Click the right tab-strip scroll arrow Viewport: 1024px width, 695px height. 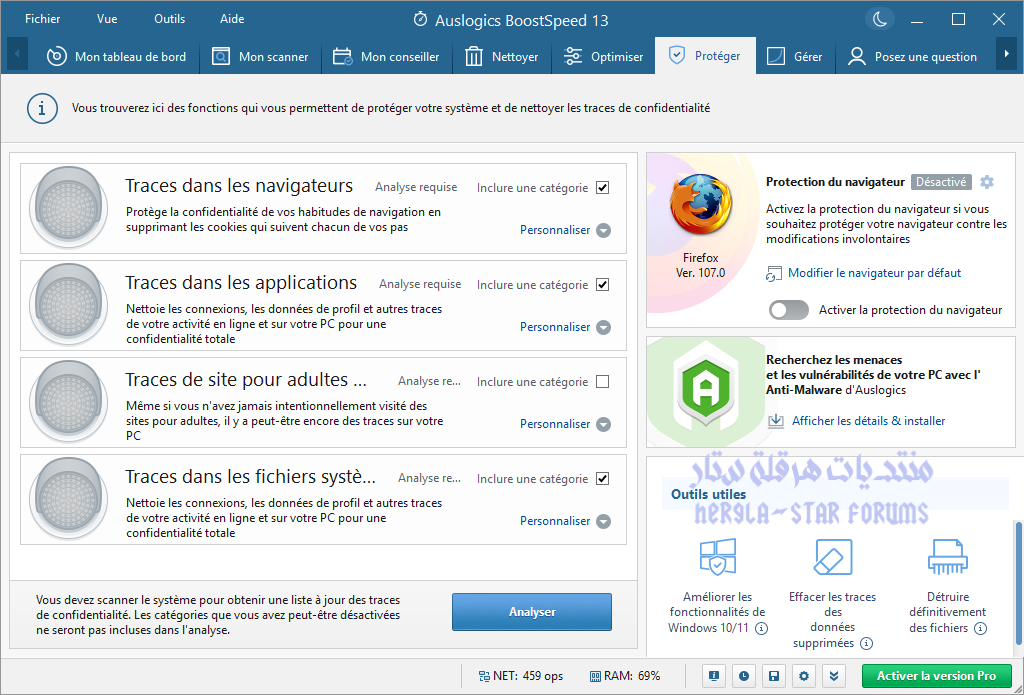(1007, 55)
